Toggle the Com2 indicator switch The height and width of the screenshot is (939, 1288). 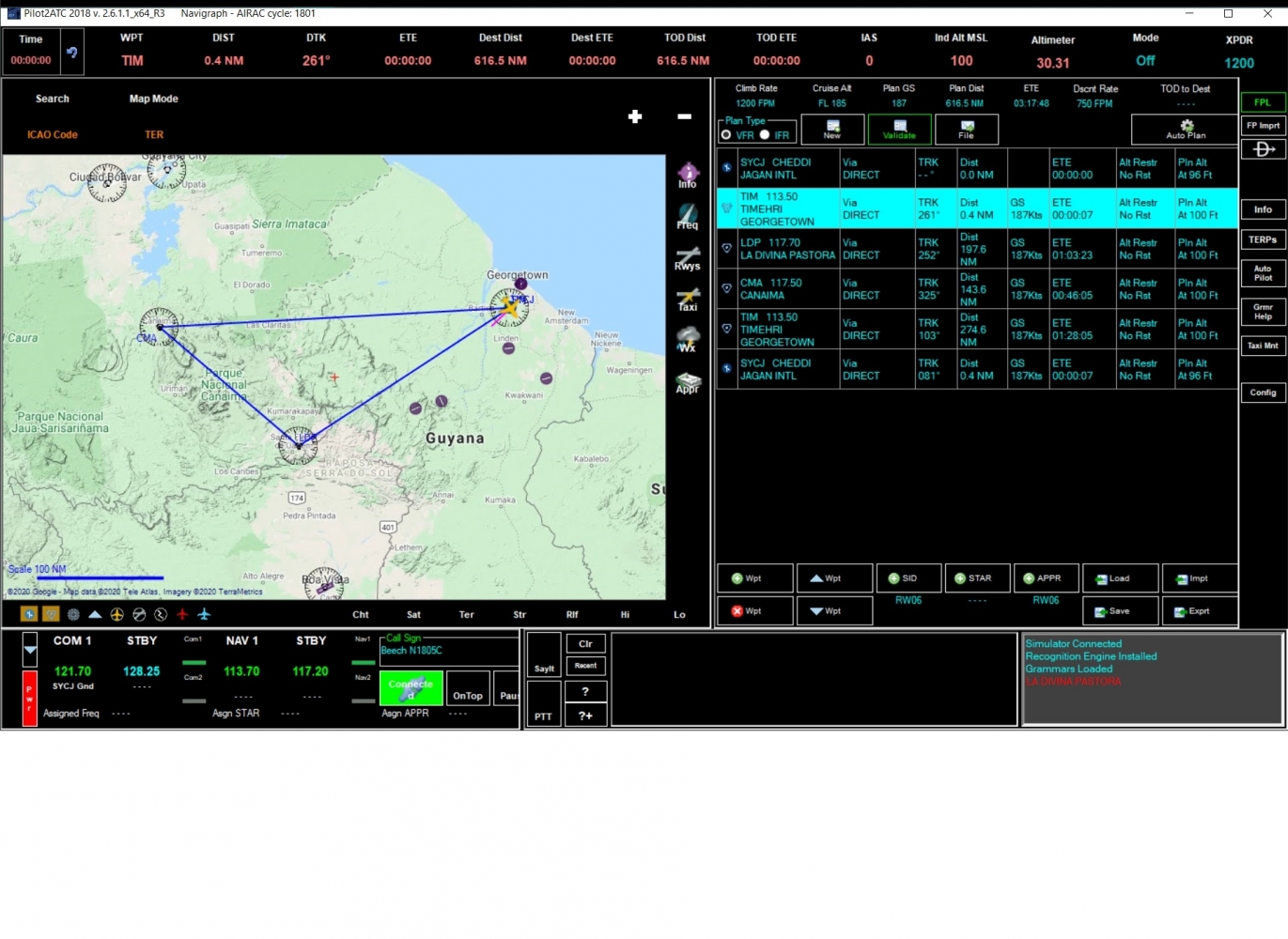point(194,700)
